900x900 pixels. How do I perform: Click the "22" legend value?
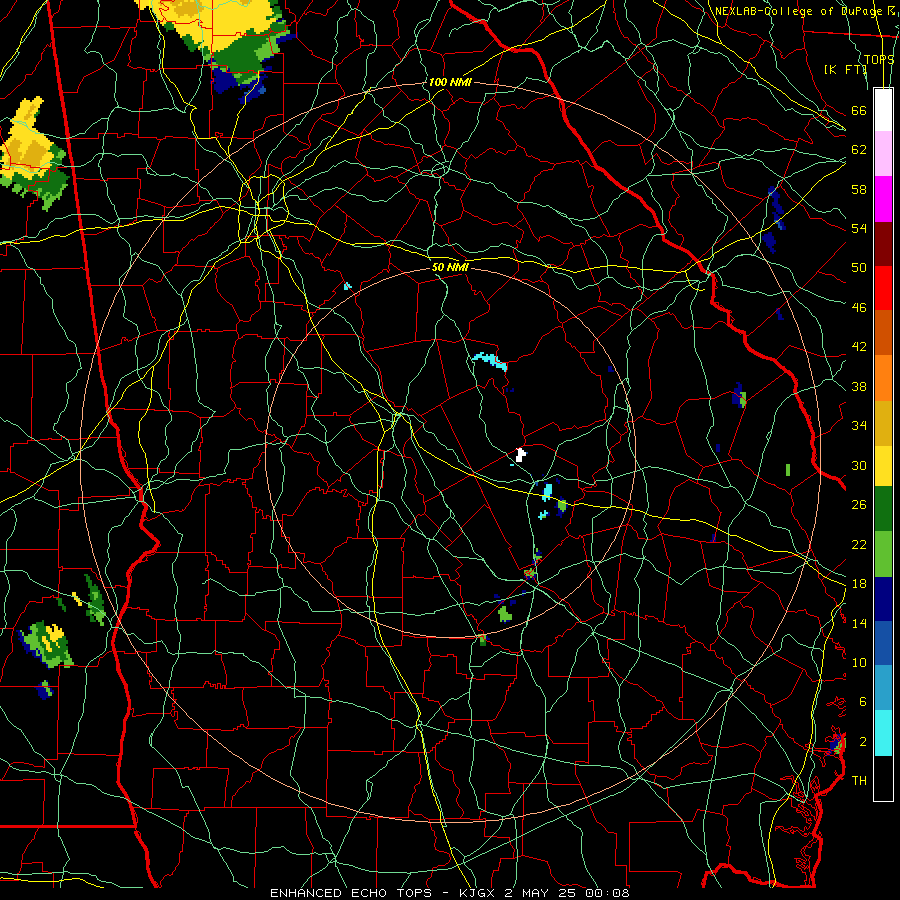859,544
